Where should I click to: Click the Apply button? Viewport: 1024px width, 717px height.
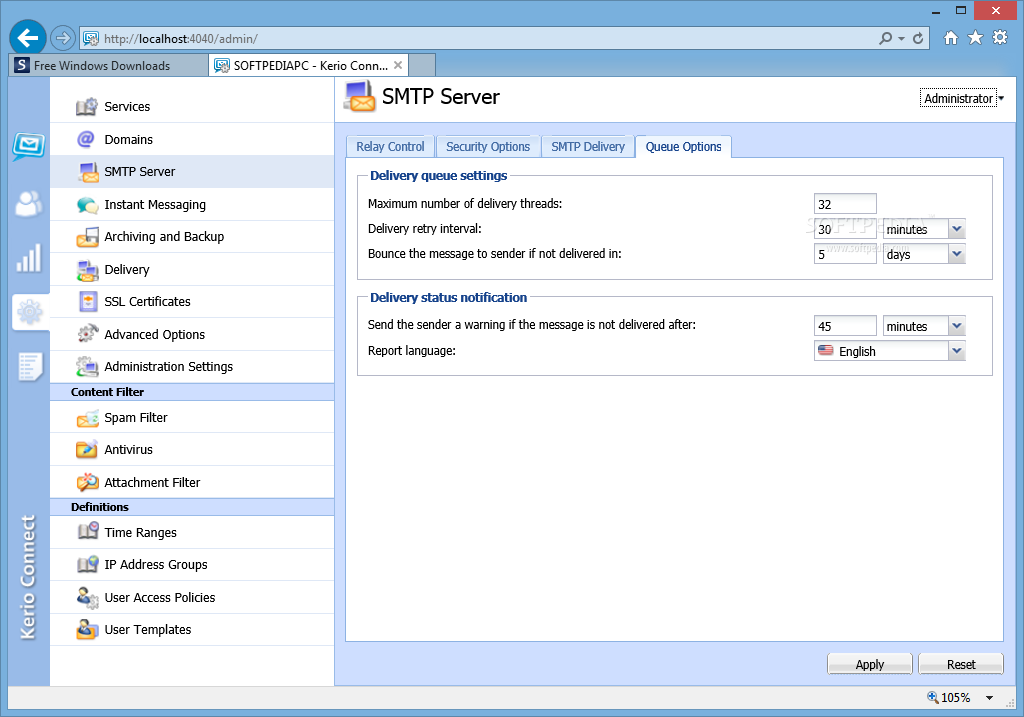(869, 664)
